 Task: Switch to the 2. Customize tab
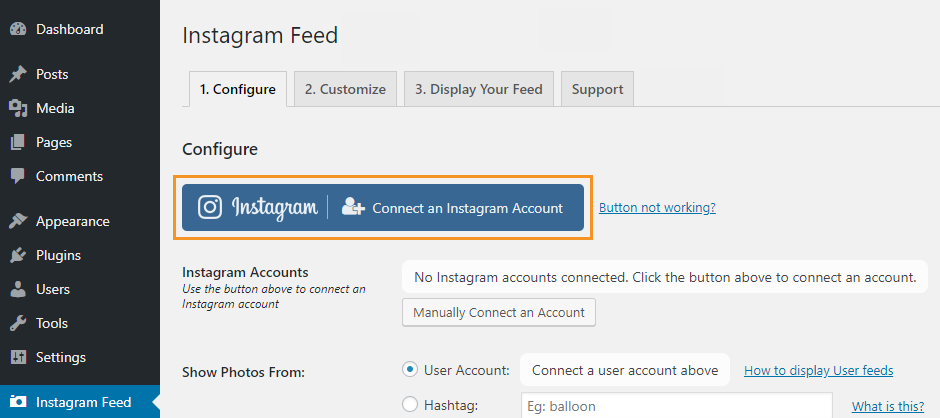pos(345,89)
